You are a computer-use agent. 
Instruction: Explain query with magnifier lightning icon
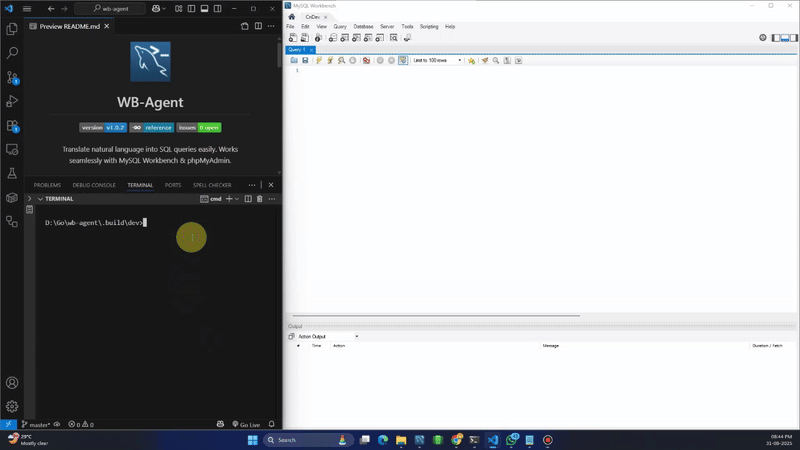[x=341, y=60]
